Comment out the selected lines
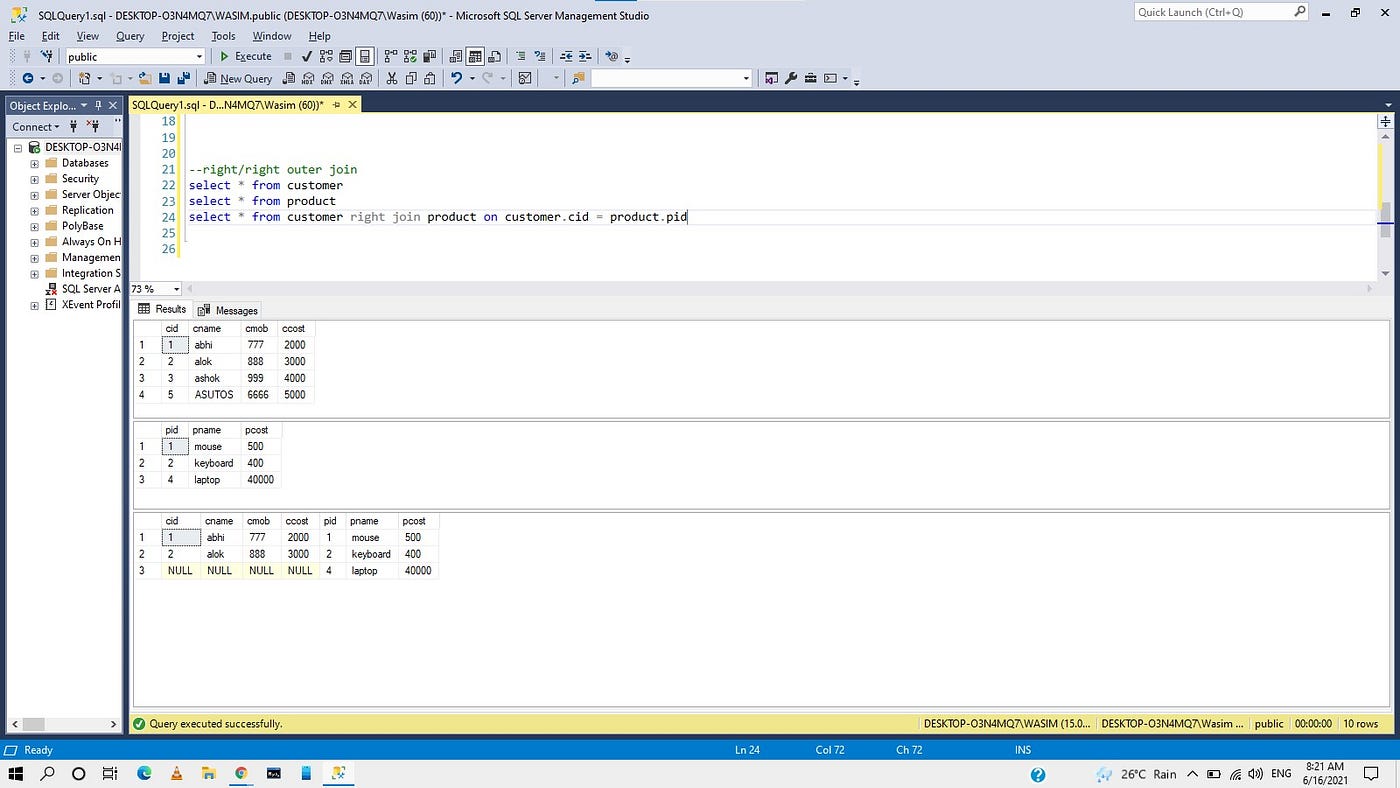This screenshot has height=788, width=1400. [x=520, y=56]
